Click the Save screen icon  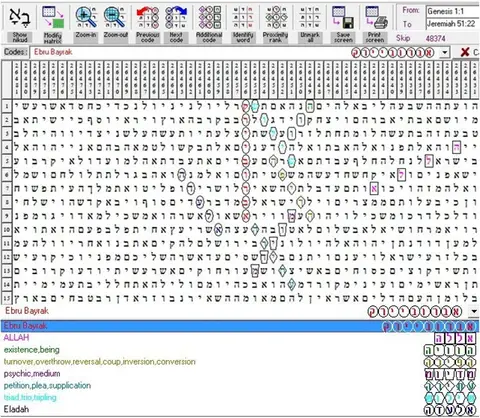(343, 18)
